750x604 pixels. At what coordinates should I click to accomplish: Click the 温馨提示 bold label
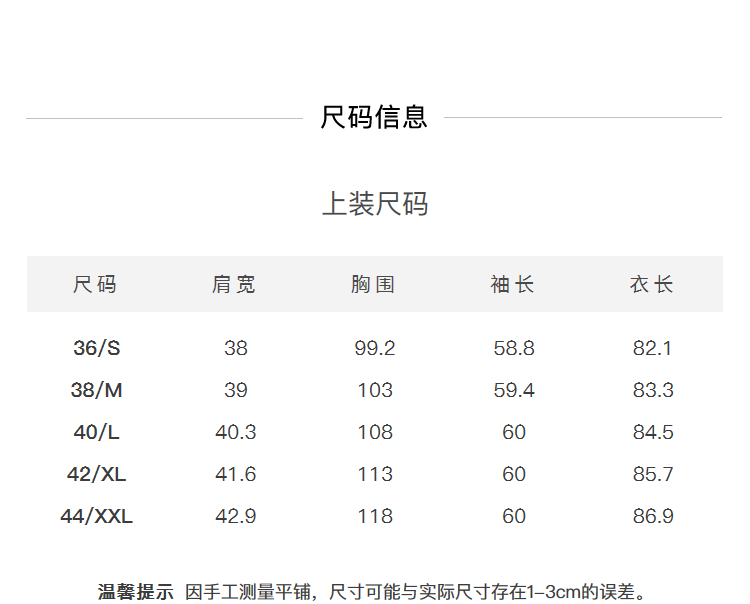point(135,592)
